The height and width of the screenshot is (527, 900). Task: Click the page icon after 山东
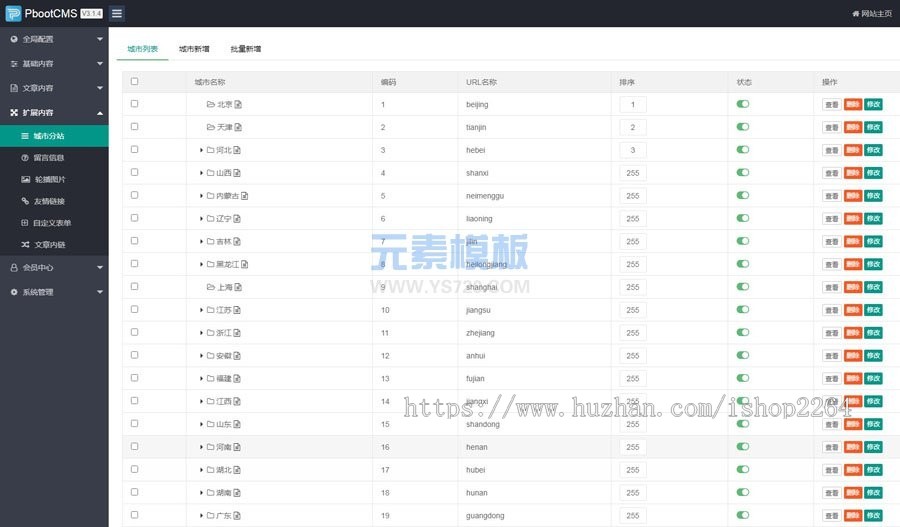237,424
